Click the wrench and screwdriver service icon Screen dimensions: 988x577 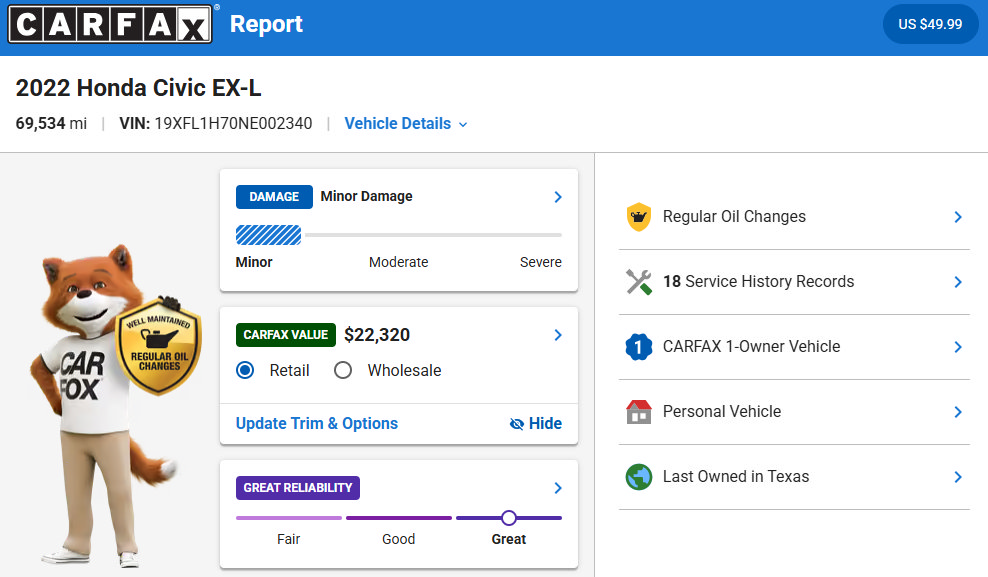point(638,282)
